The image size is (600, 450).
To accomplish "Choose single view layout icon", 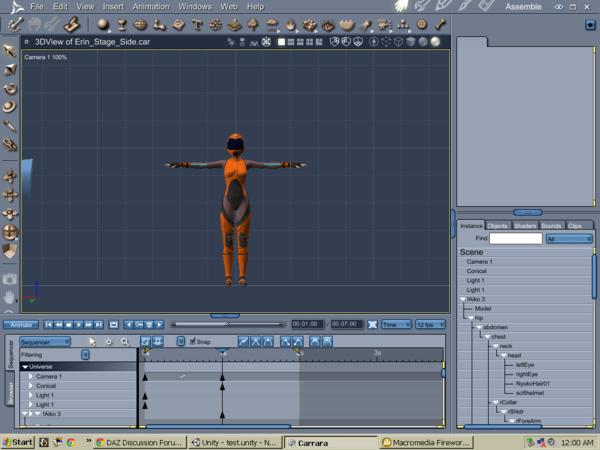I will click(281, 42).
